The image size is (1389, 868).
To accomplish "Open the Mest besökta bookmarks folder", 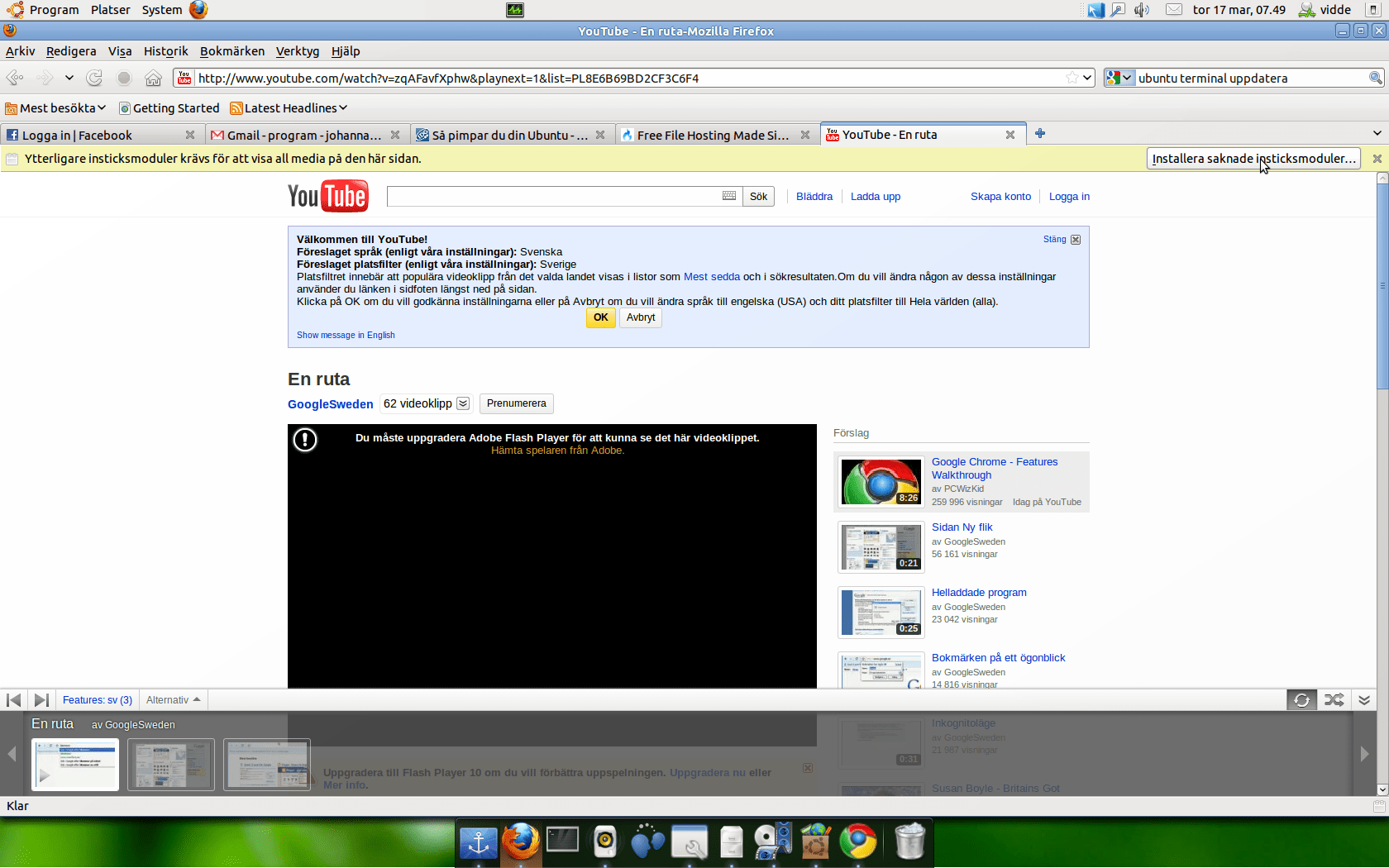I will pyautogui.click(x=55, y=108).
